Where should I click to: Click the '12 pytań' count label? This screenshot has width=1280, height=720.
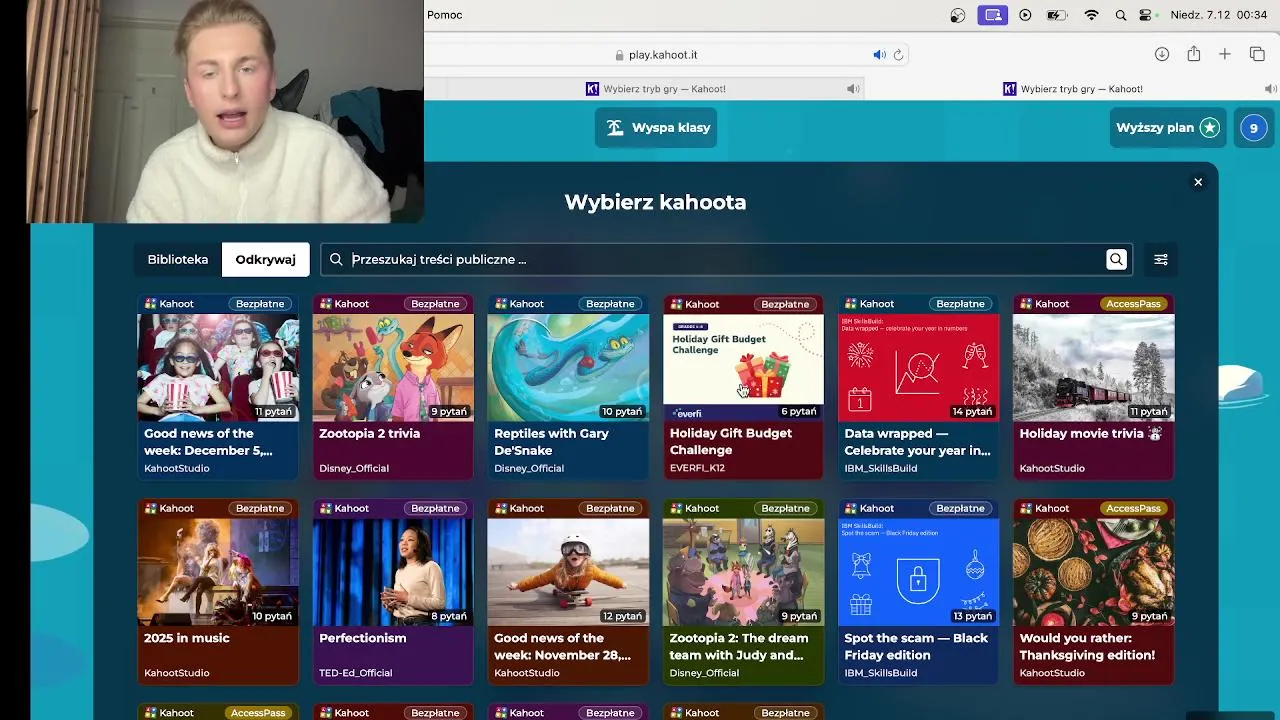(x=622, y=617)
